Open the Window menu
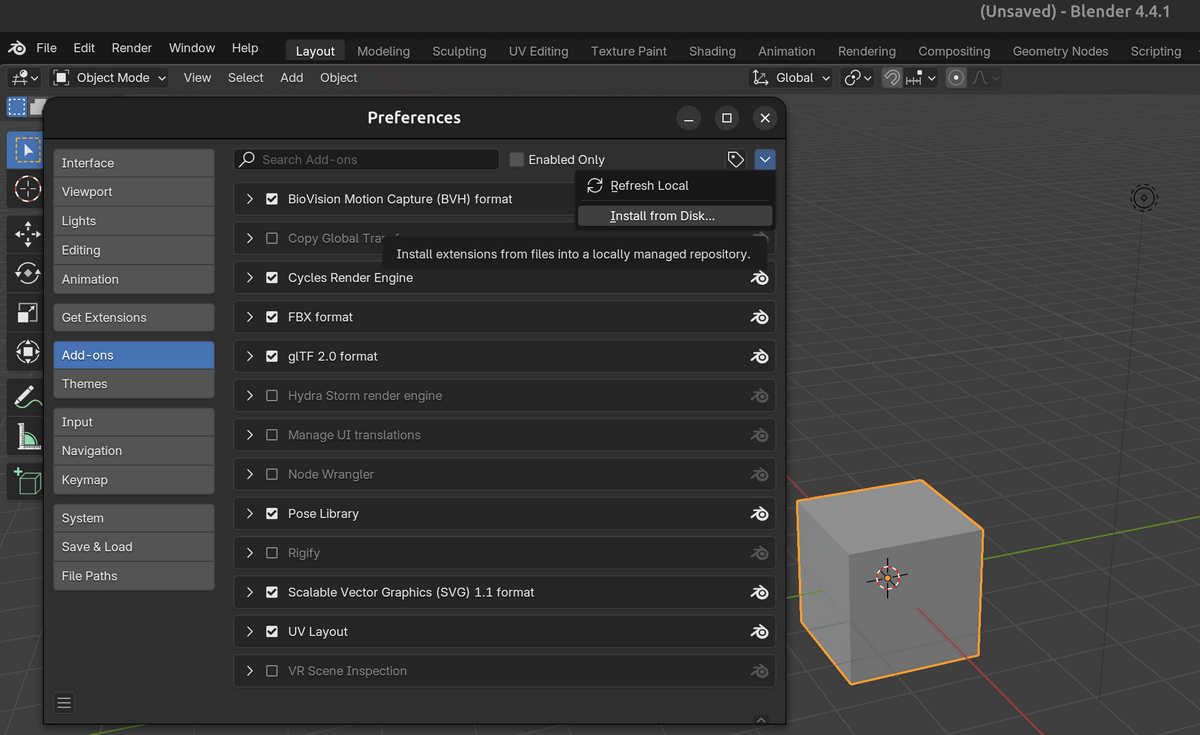Image resolution: width=1200 pixels, height=735 pixels. (192, 48)
